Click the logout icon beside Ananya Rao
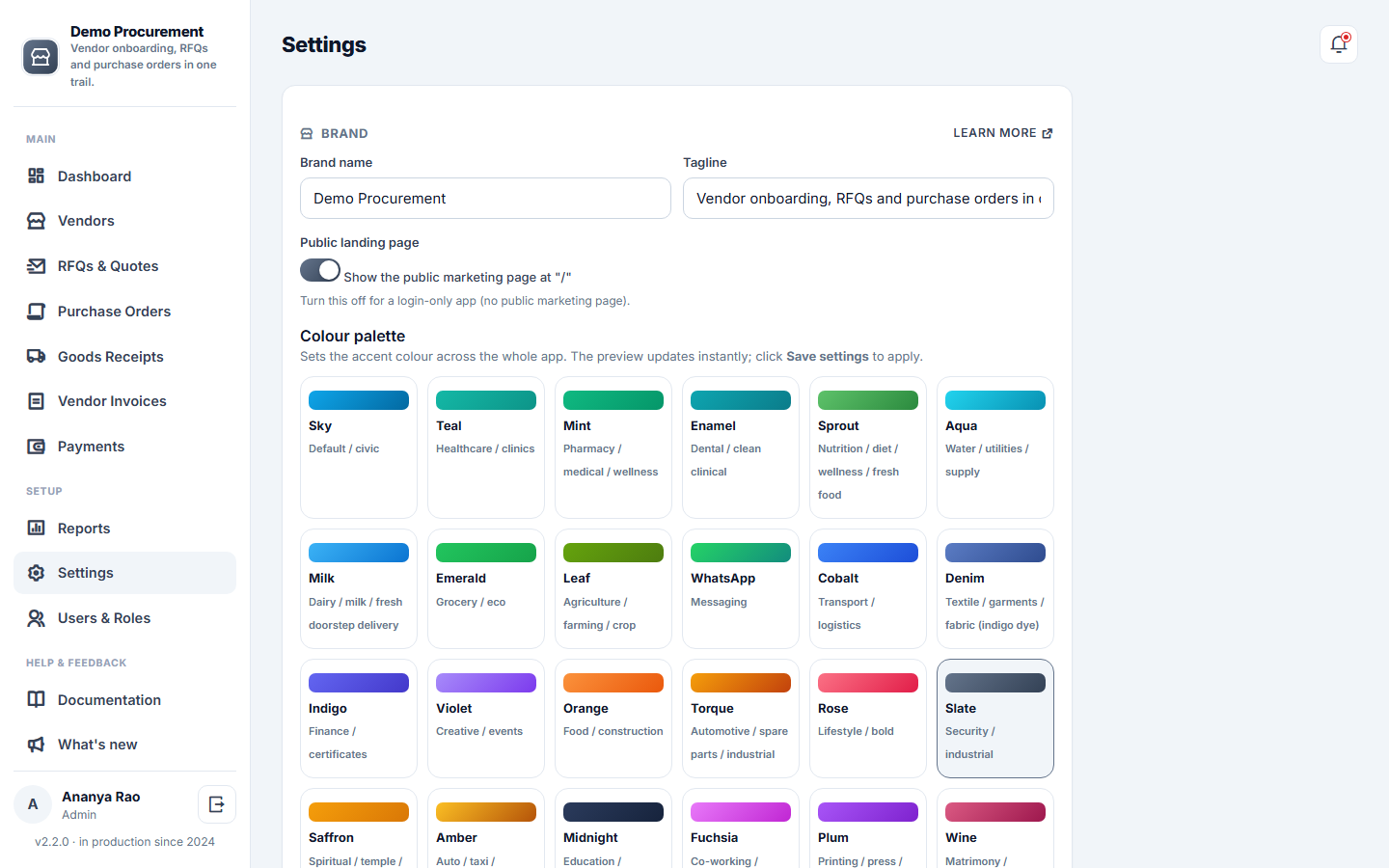1389x868 pixels. [x=217, y=804]
